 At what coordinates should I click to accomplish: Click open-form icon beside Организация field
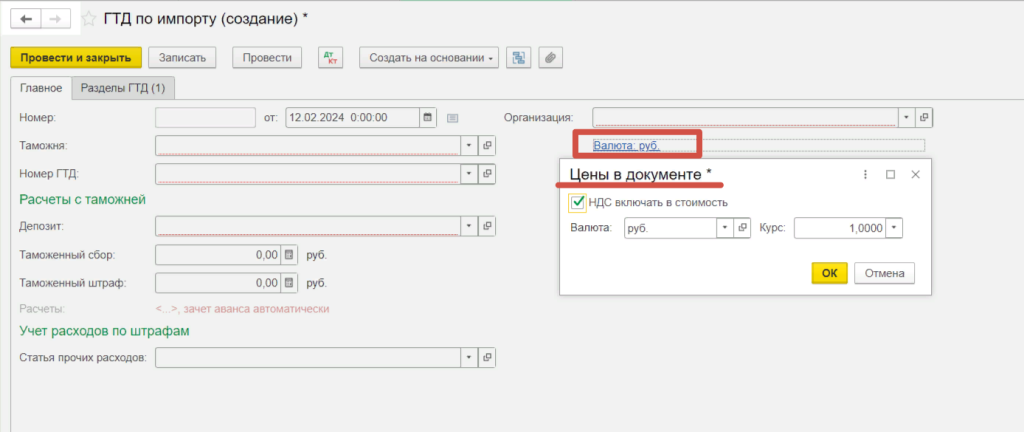(924, 117)
